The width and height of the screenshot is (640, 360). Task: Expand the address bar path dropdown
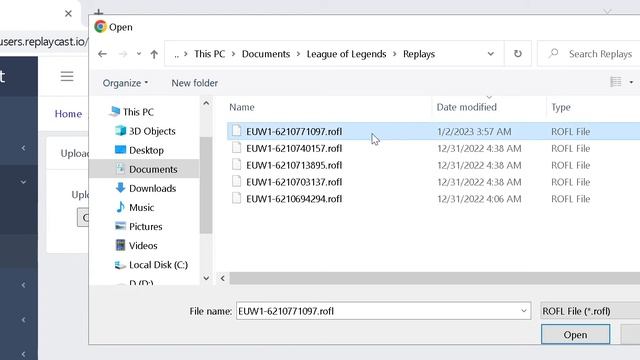[491, 54]
